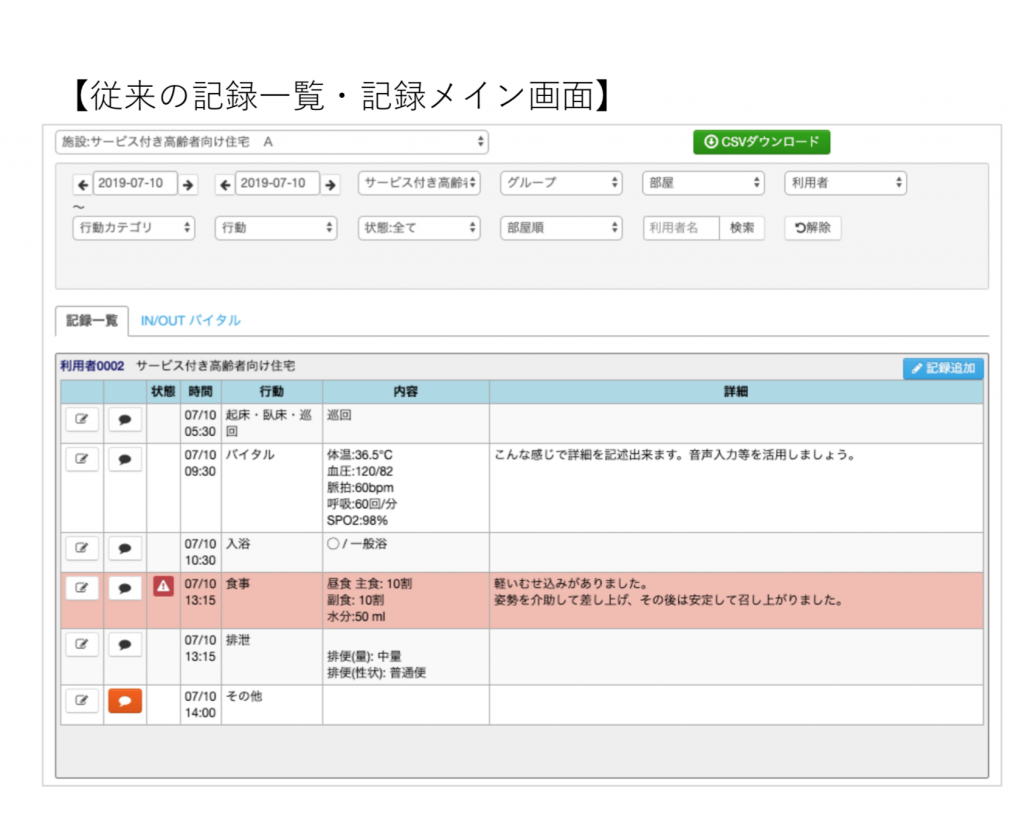Open the 施設 facility dropdown
The image size is (1024, 839).
point(271,142)
